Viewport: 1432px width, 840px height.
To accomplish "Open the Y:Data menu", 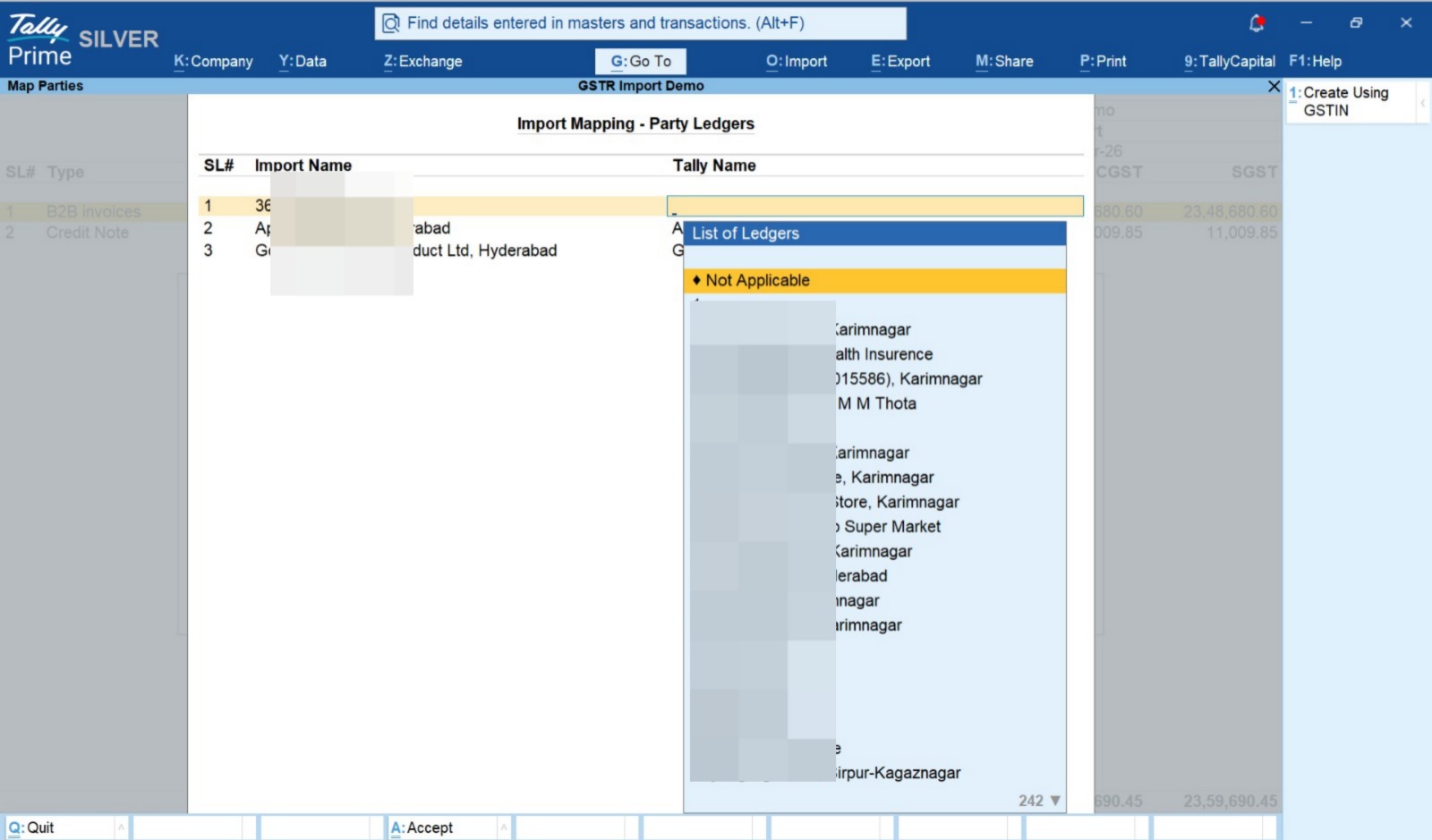I will (x=303, y=61).
